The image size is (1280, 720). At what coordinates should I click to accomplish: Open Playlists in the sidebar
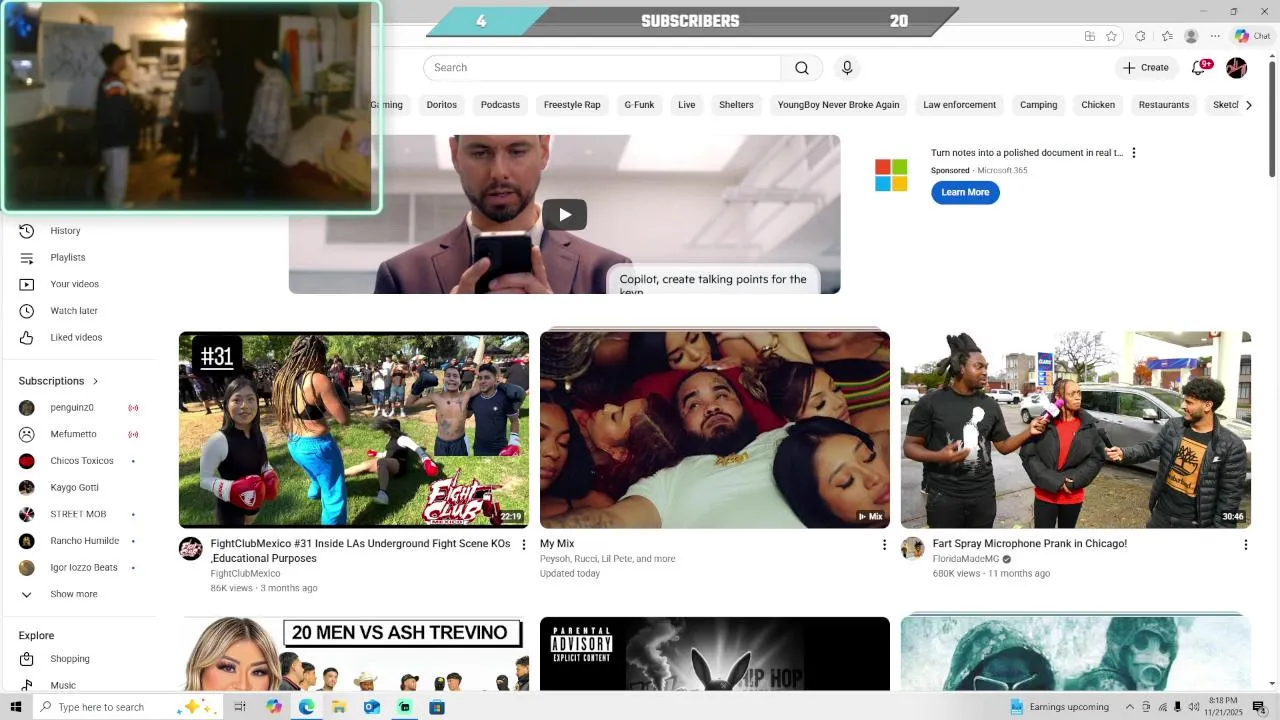68,257
